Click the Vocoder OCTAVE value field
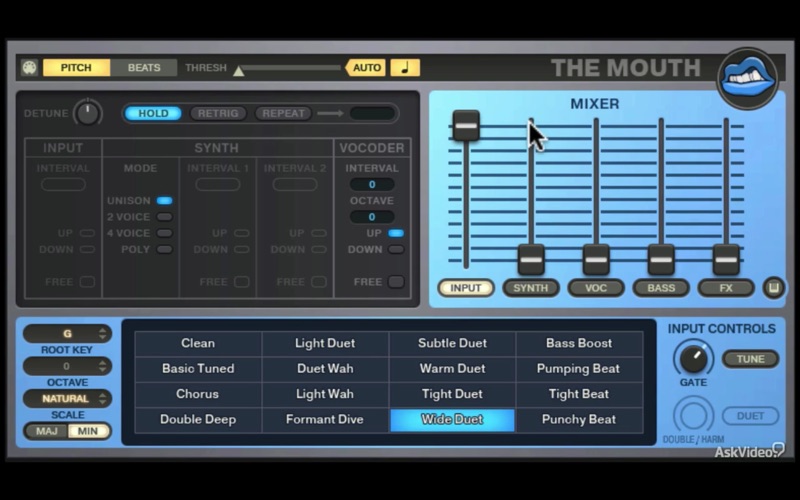This screenshot has height=500, width=800. (x=372, y=217)
